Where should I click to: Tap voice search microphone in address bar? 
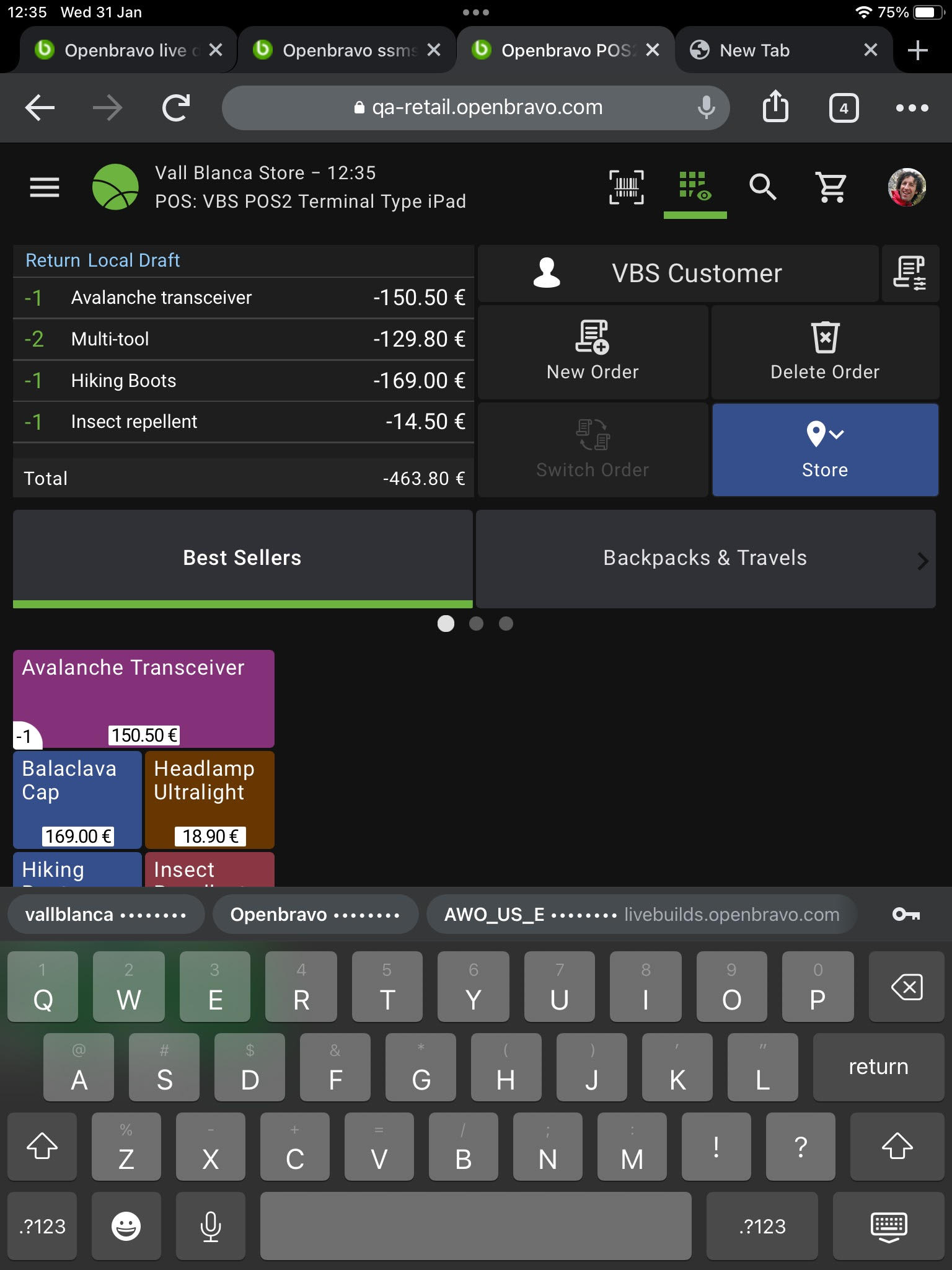706,108
